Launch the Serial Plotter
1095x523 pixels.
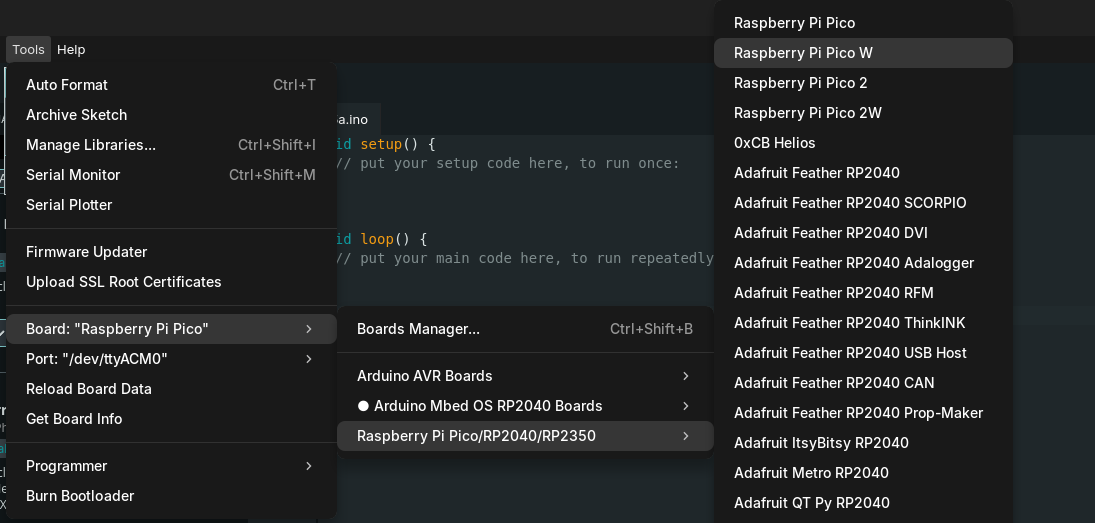pyautogui.click(x=171, y=205)
